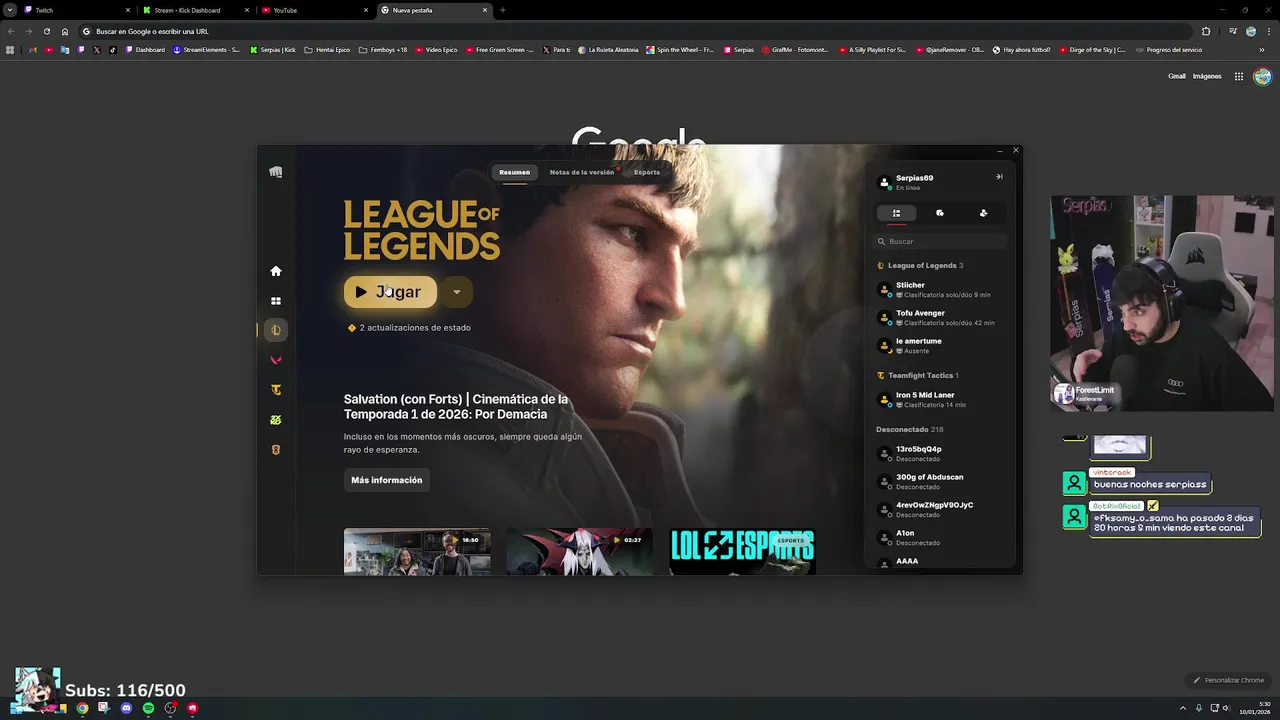1280x720 pixels.
Task: Collapse the social panel with arrow icon
Action: 999,177
